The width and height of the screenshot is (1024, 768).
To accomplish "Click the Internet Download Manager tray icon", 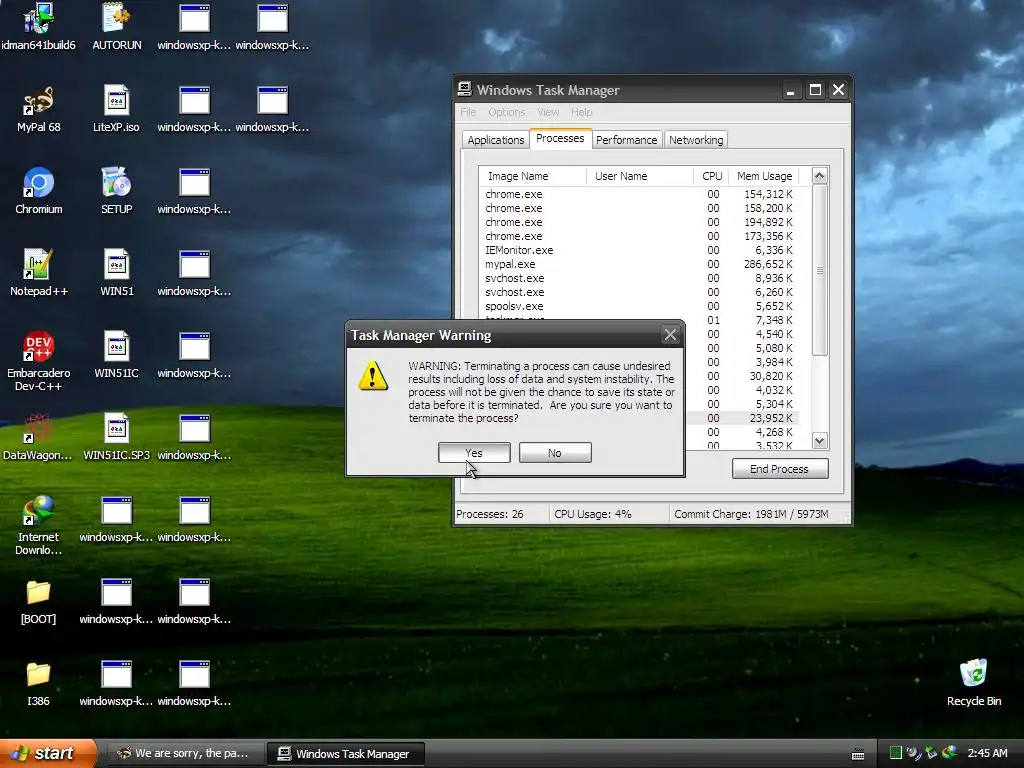I will 950,753.
